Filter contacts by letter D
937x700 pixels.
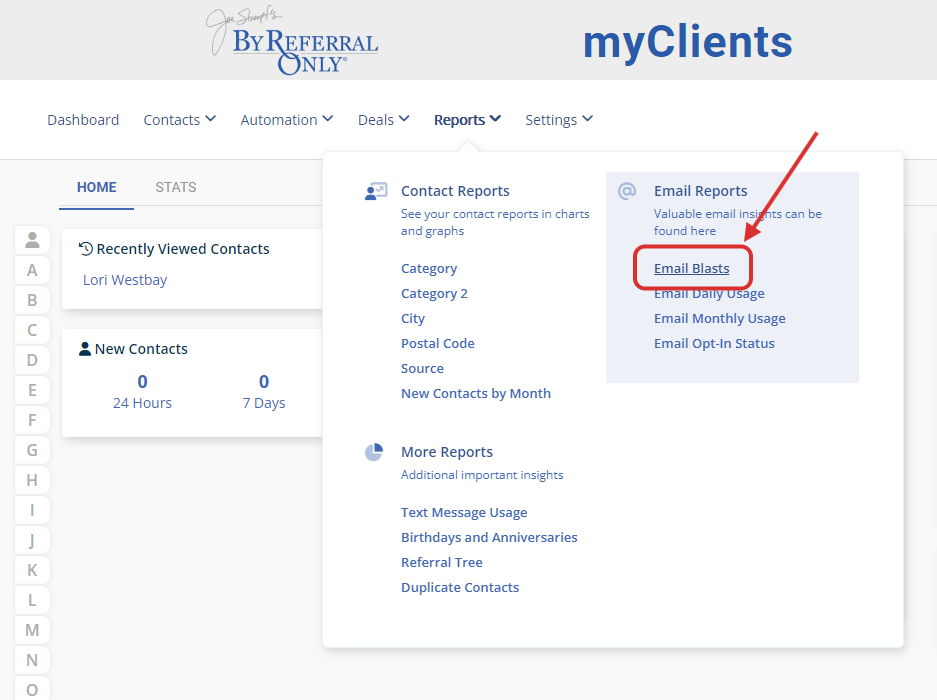[32, 360]
